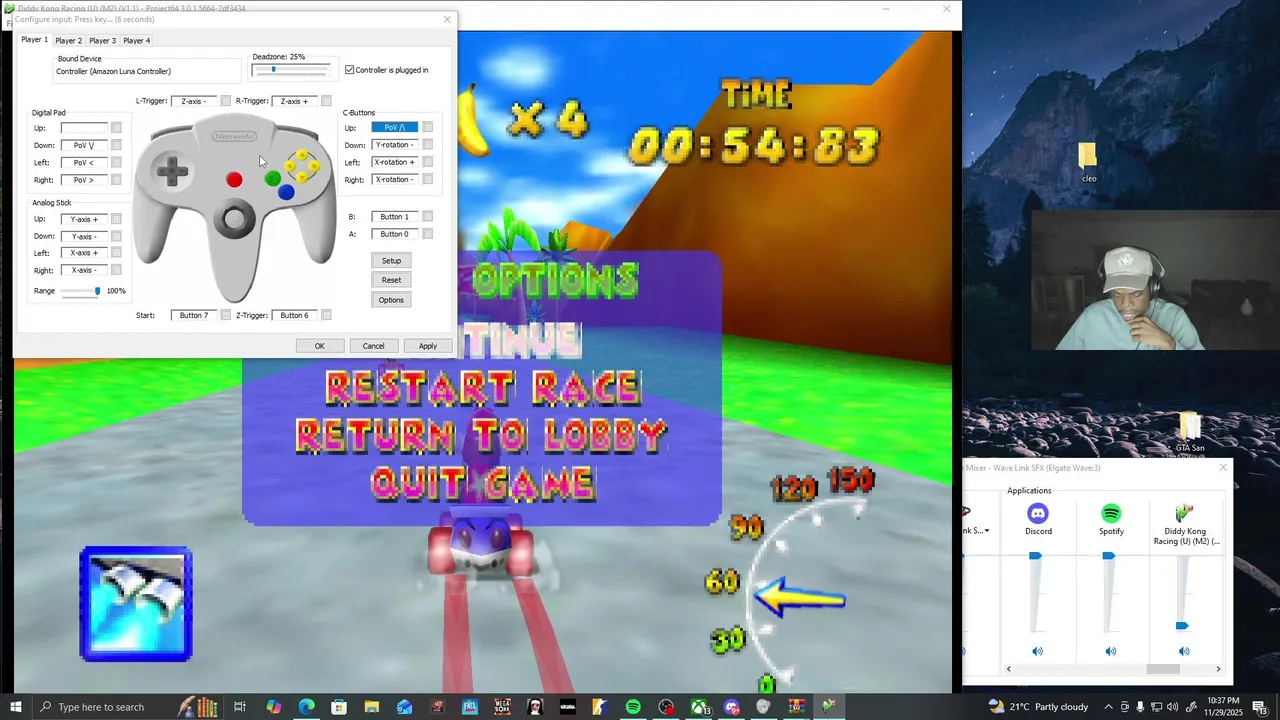Open Task View from the taskbar
Viewport: 1280px width, 720px height.
[240, 707]
